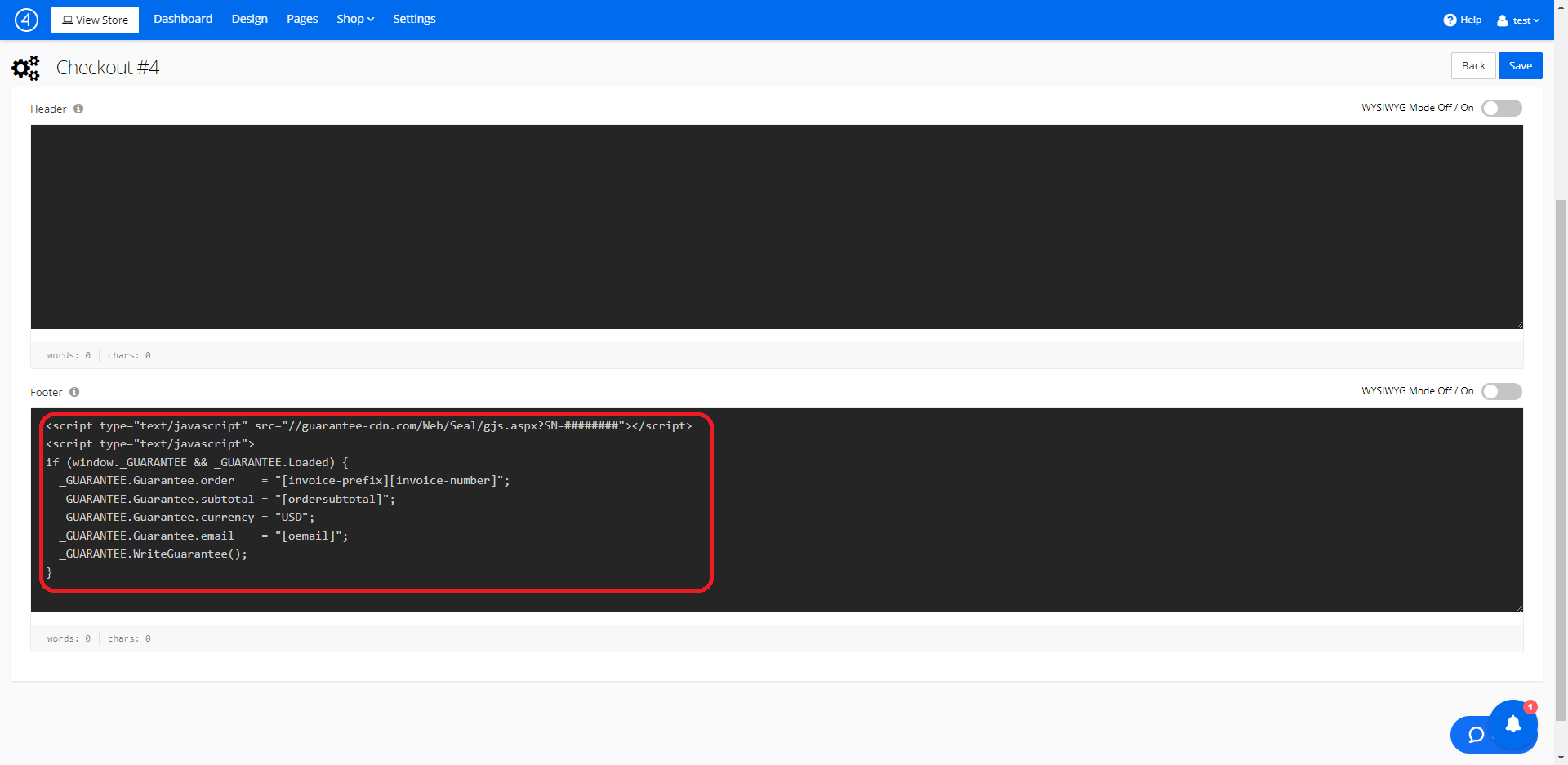This screenshot has width=1568, height=765.
Task: Show info tooltip next to Header label
Action: point(78,109)
